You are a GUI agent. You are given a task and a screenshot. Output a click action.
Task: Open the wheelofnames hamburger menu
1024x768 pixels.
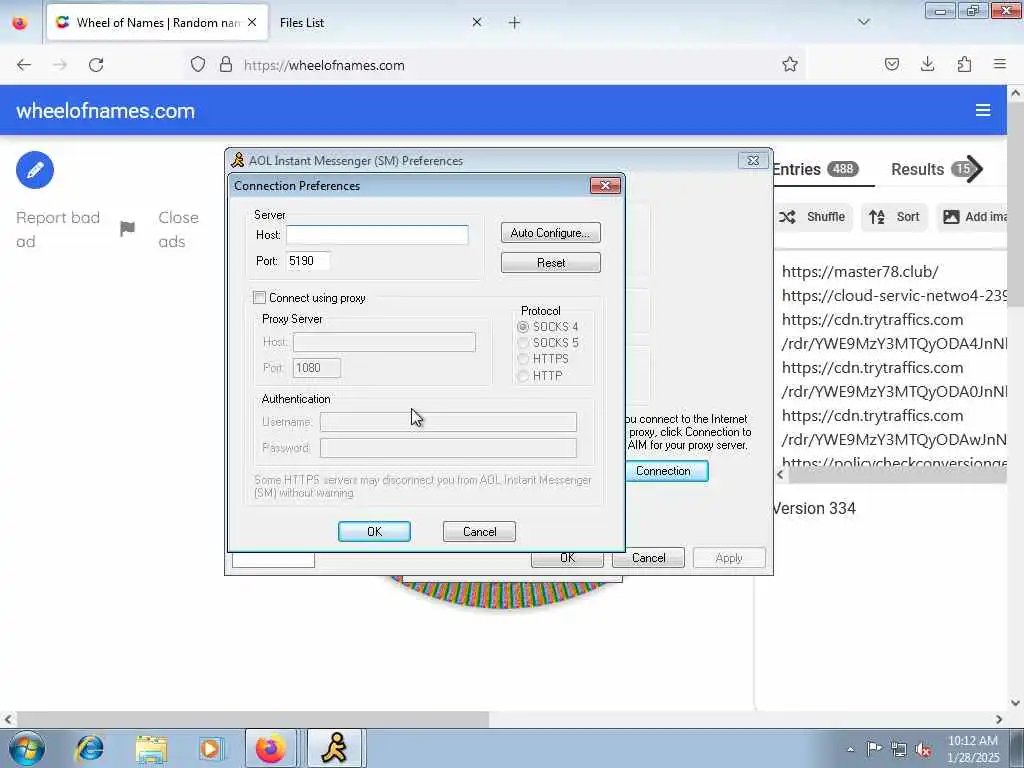983,110
